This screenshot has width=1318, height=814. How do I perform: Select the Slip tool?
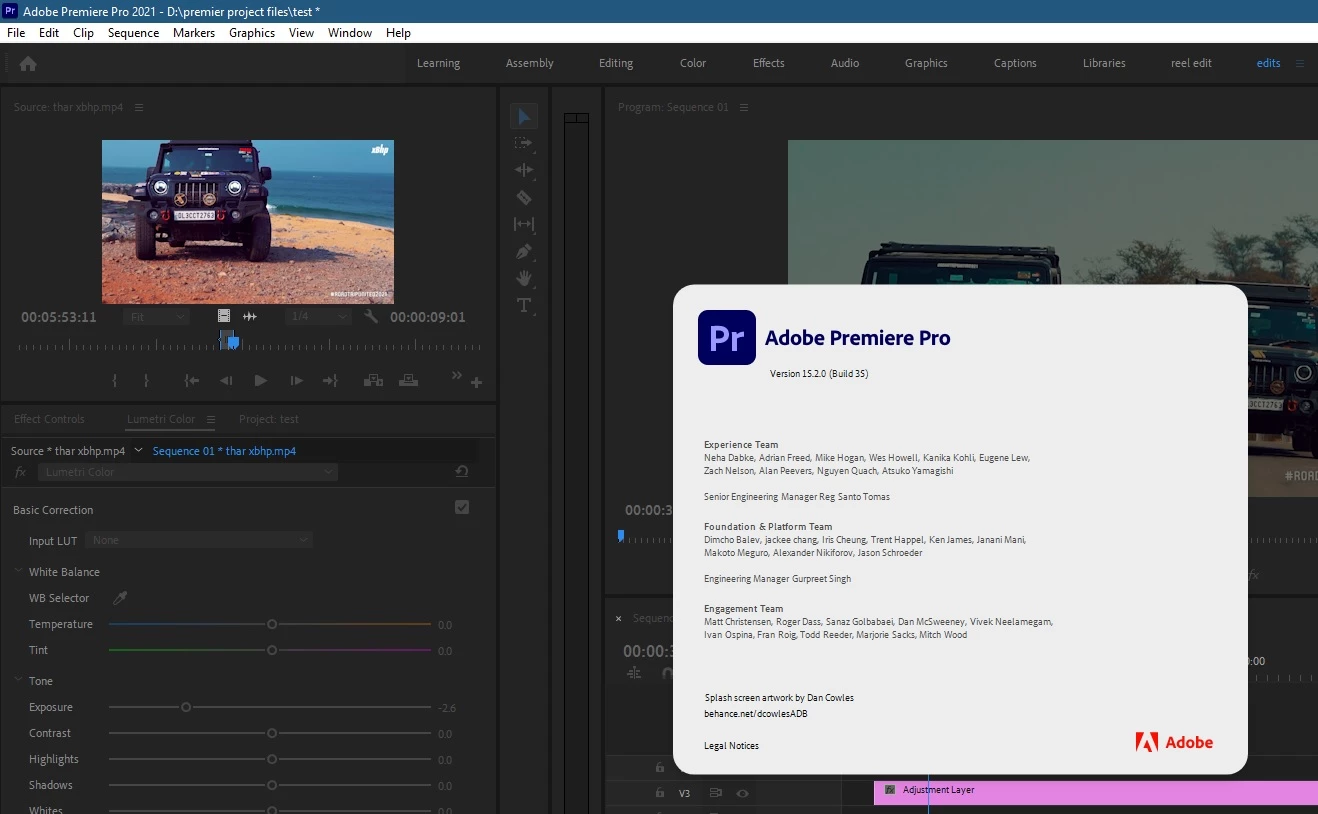[x=524, y=224]
